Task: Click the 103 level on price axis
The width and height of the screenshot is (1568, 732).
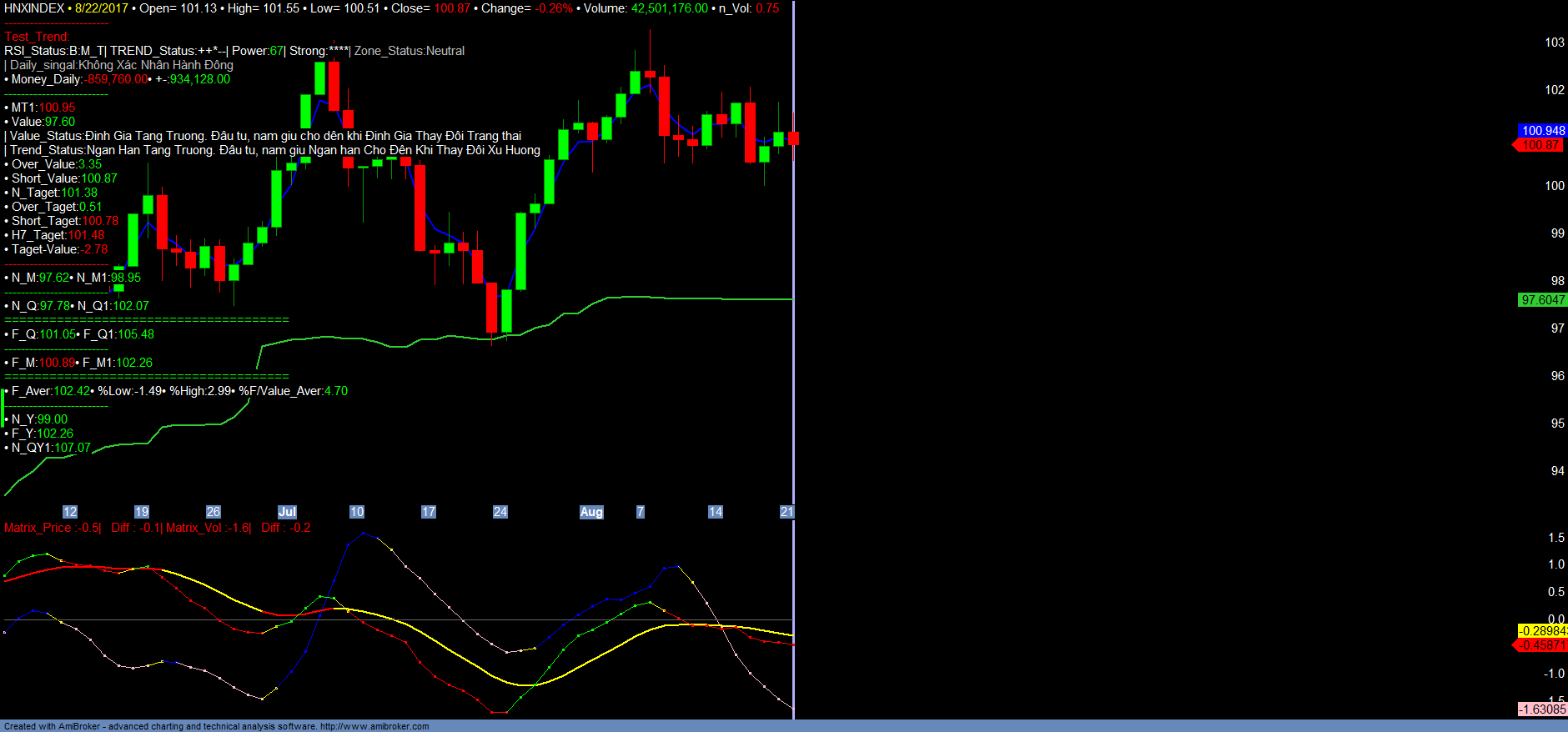Action: (1555, 43)
